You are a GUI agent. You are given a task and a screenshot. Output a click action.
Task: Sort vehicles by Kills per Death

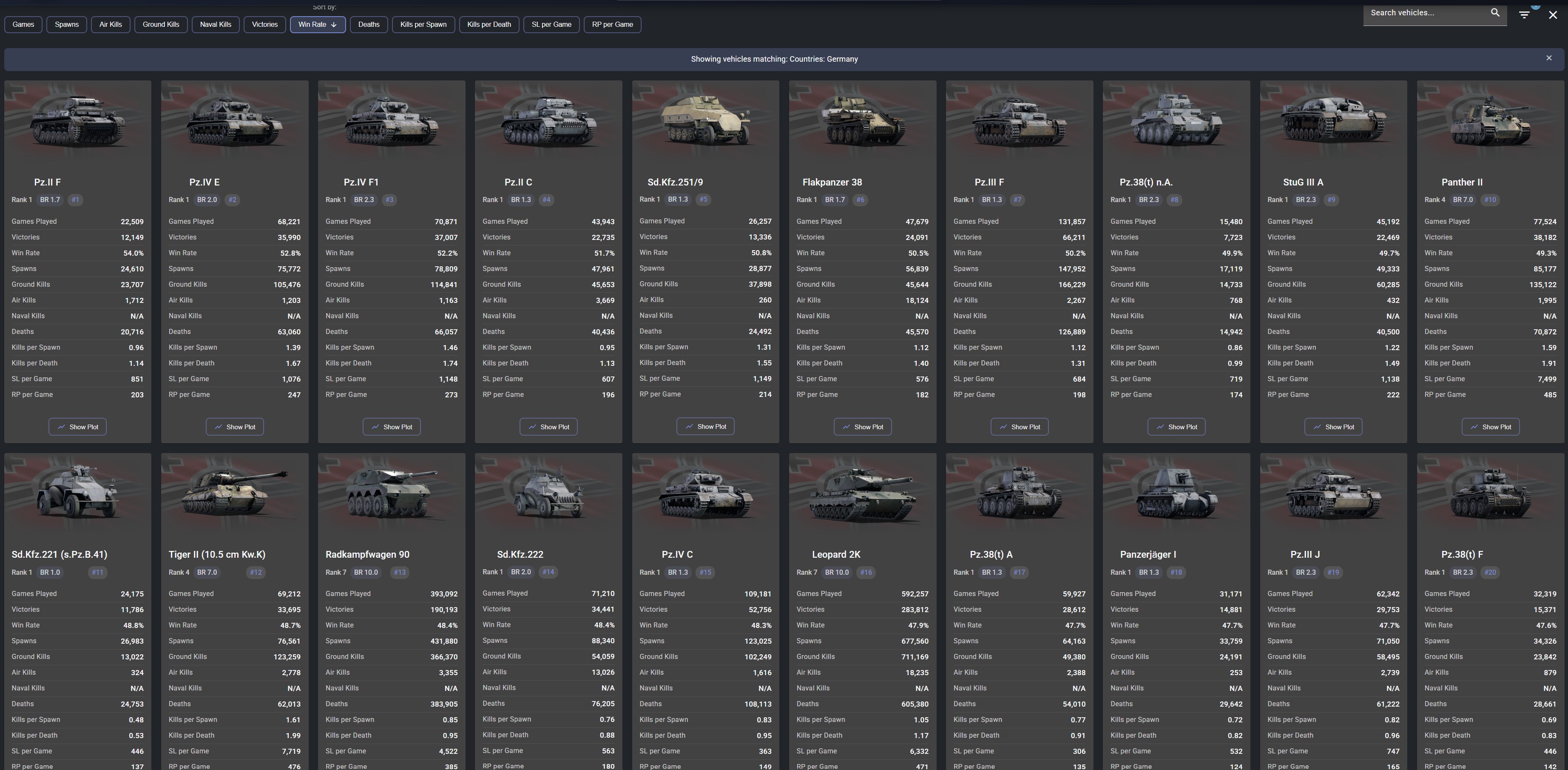pyautogui.click(x=489, y=24)
